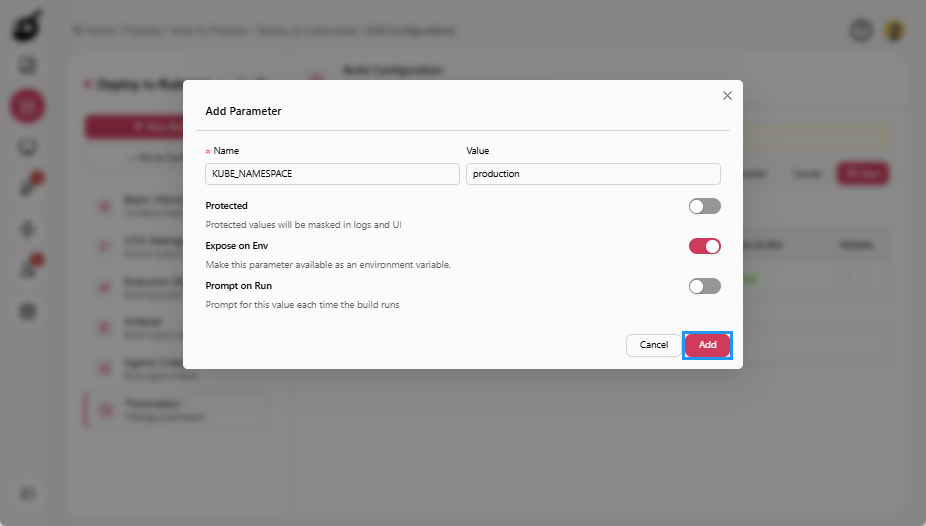The height and width of the screenshot is (526, 926).
Task: Click 'Prompt for this value' description text
Action: click(x=302, y=305)
